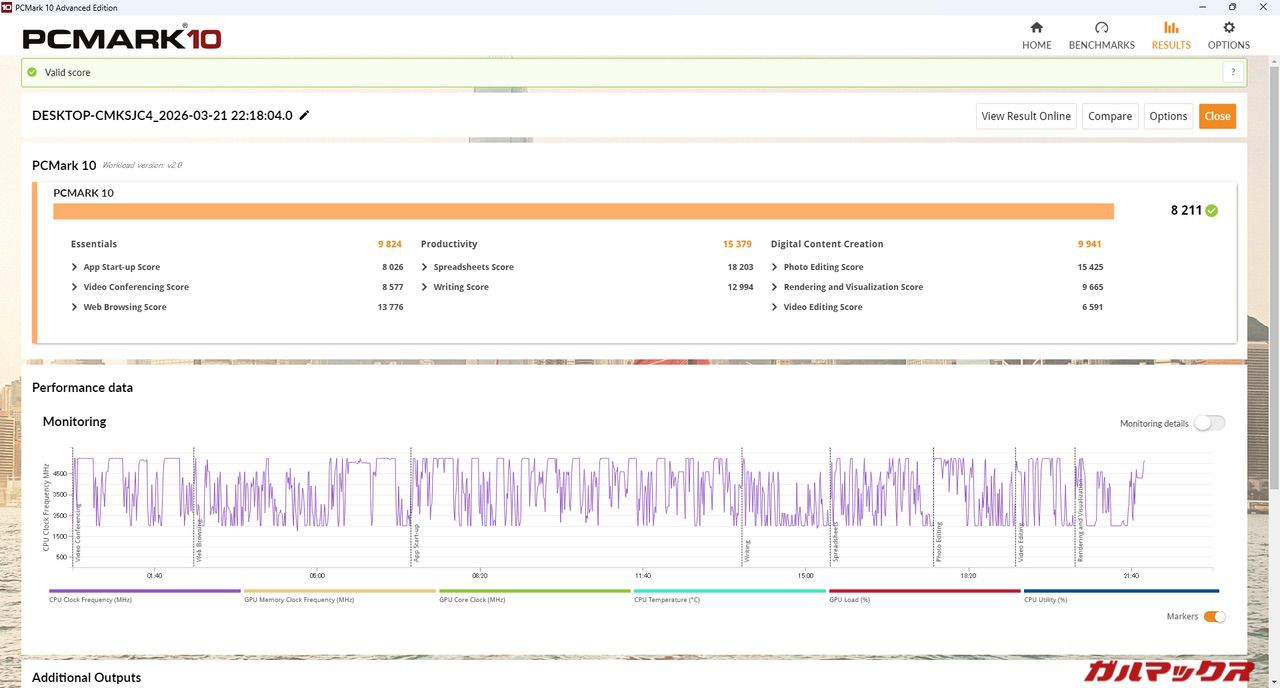Viewport: 1280px width, 688px height.
Task: Open the Results chart icon
Action: [x=1171, y=28]
